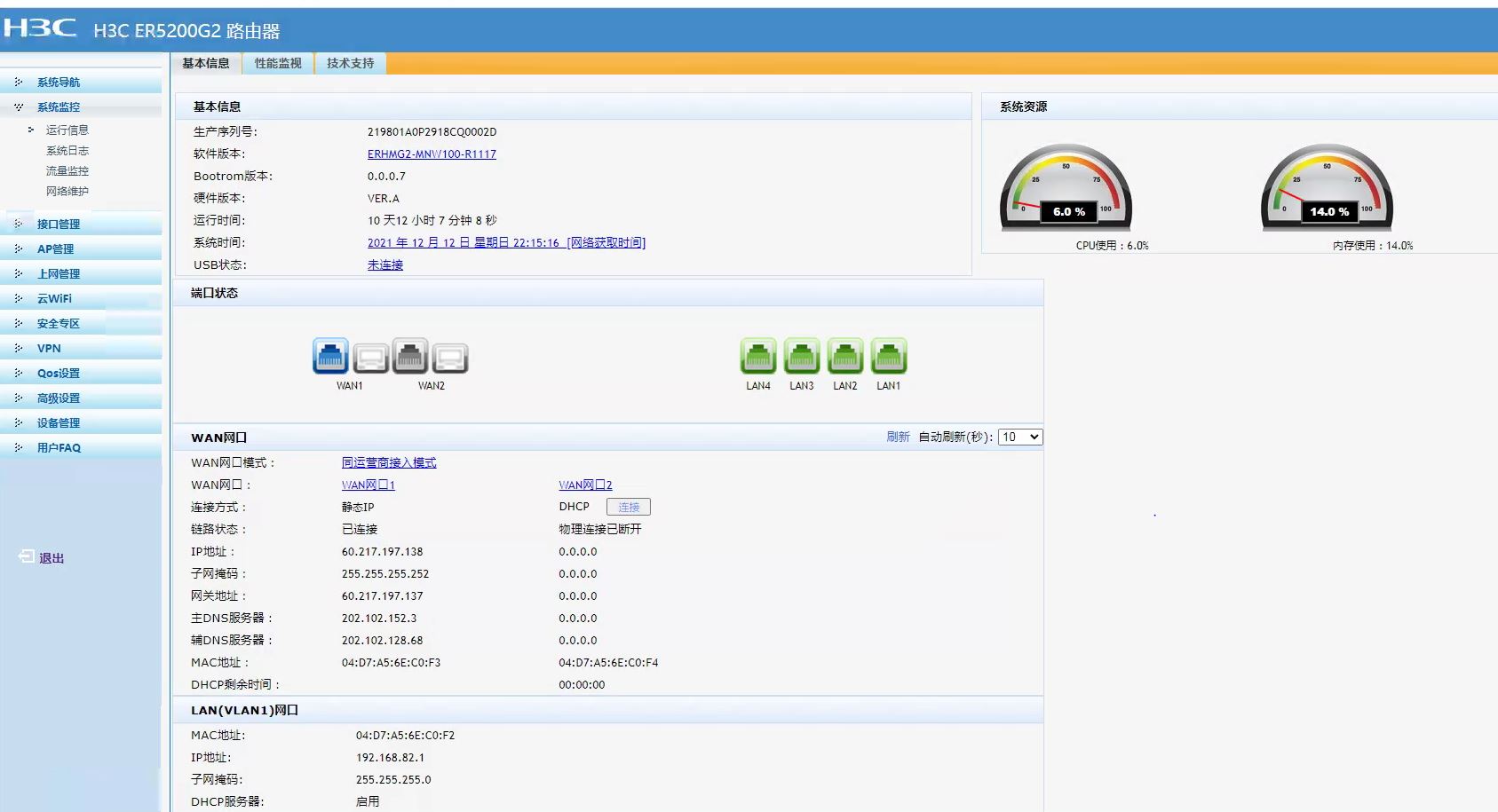This screenshot has width=1498, height=812.
Task: Click the green LAN2 port icon
Action: click(845, 357)
